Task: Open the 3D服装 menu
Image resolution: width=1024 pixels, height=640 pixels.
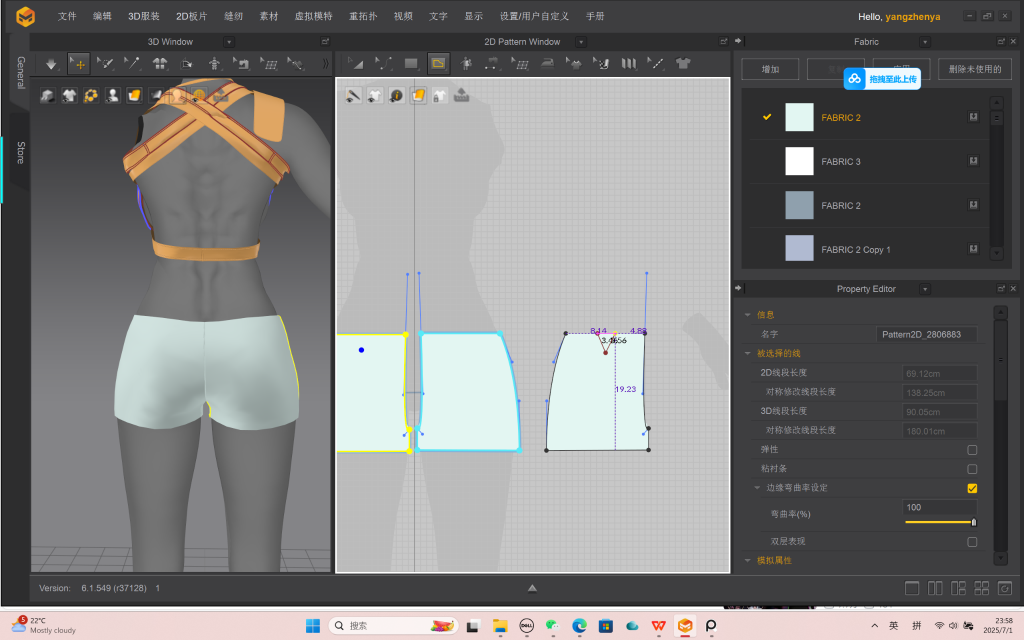Action: (x=144, y=16)
